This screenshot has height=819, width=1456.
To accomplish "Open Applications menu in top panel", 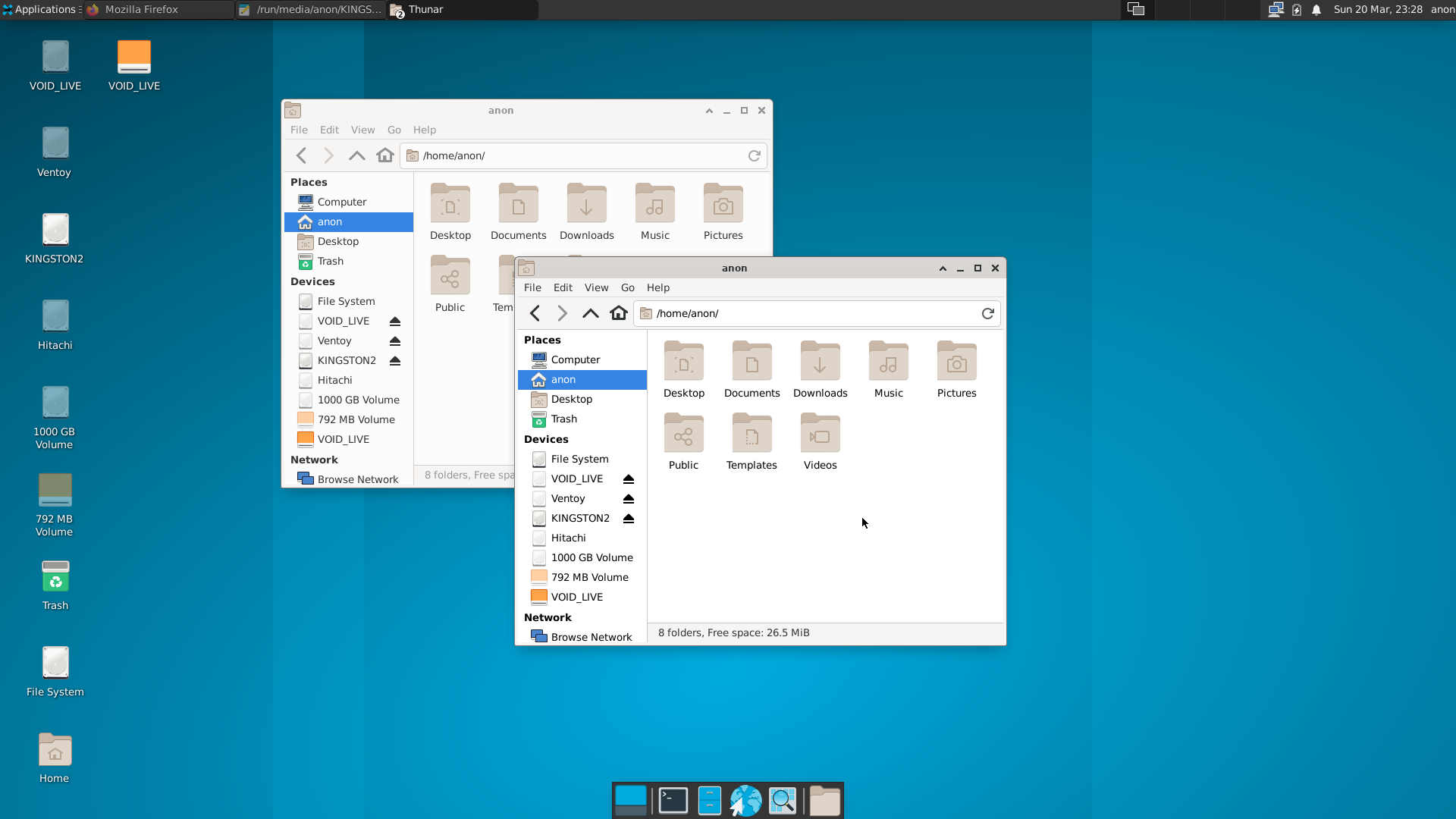I will (41, 9).
